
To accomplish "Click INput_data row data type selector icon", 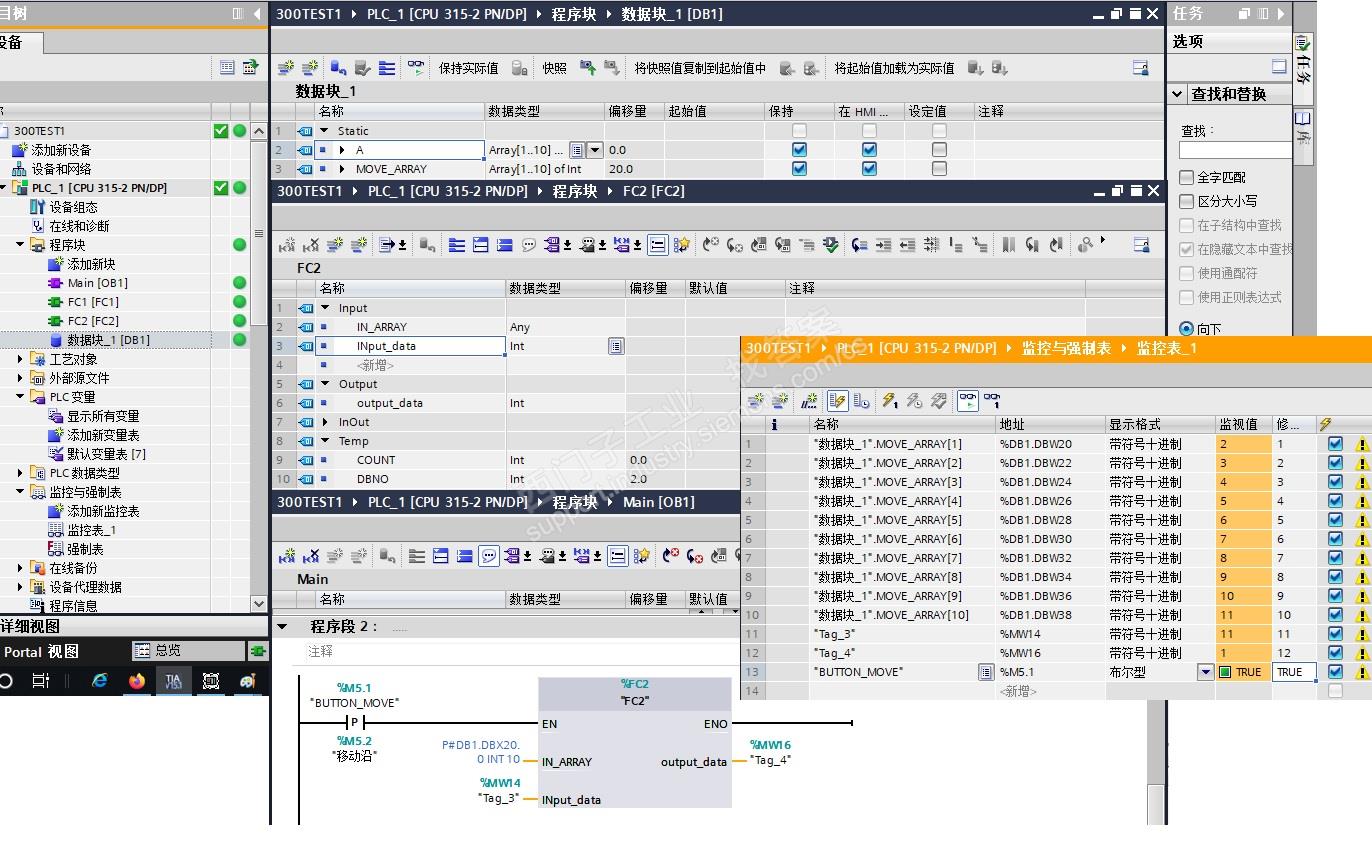I will tap(616, 346).
